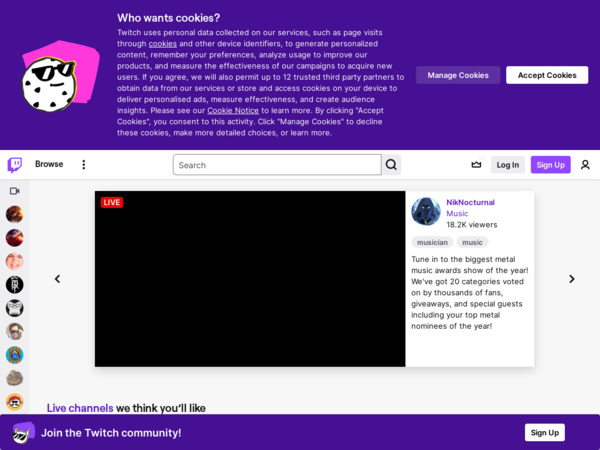Open sidebar channel with orange cartoon avatar
The width and height of the screenshot is (600, 450).
point(15,402)
